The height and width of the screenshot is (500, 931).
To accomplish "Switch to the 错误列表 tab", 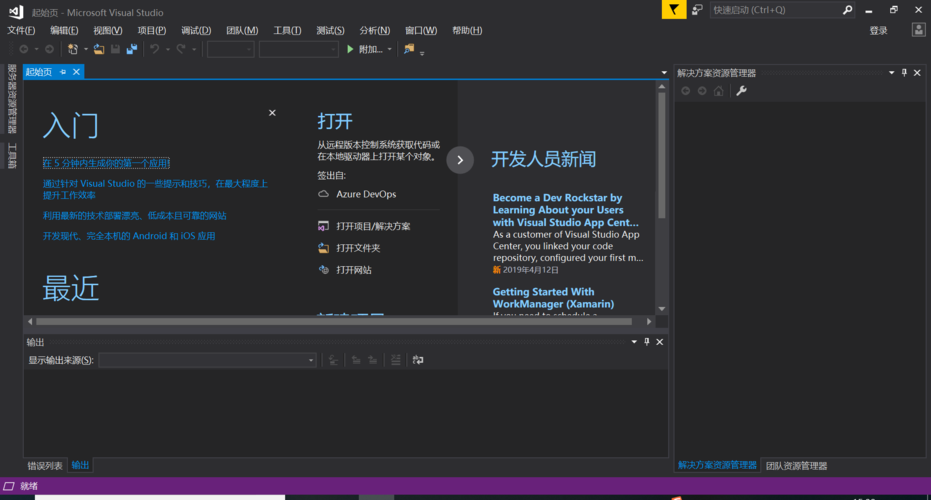I will point(45,466).
